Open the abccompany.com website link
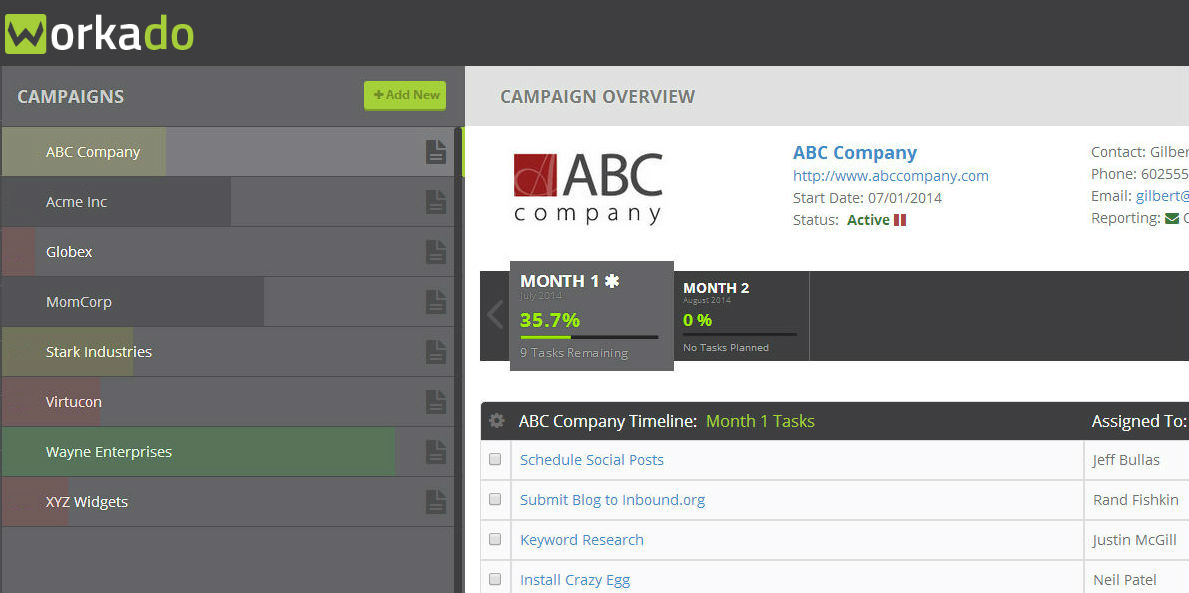 pyautogui.click(x=890, y=175)
